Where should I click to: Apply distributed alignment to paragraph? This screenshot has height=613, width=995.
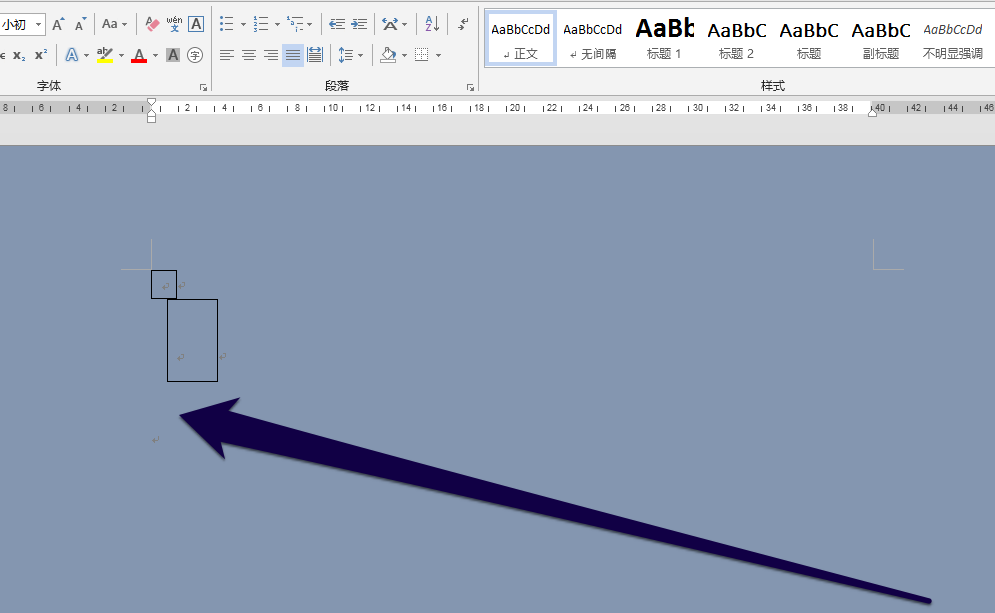click(x=315, y=55)
